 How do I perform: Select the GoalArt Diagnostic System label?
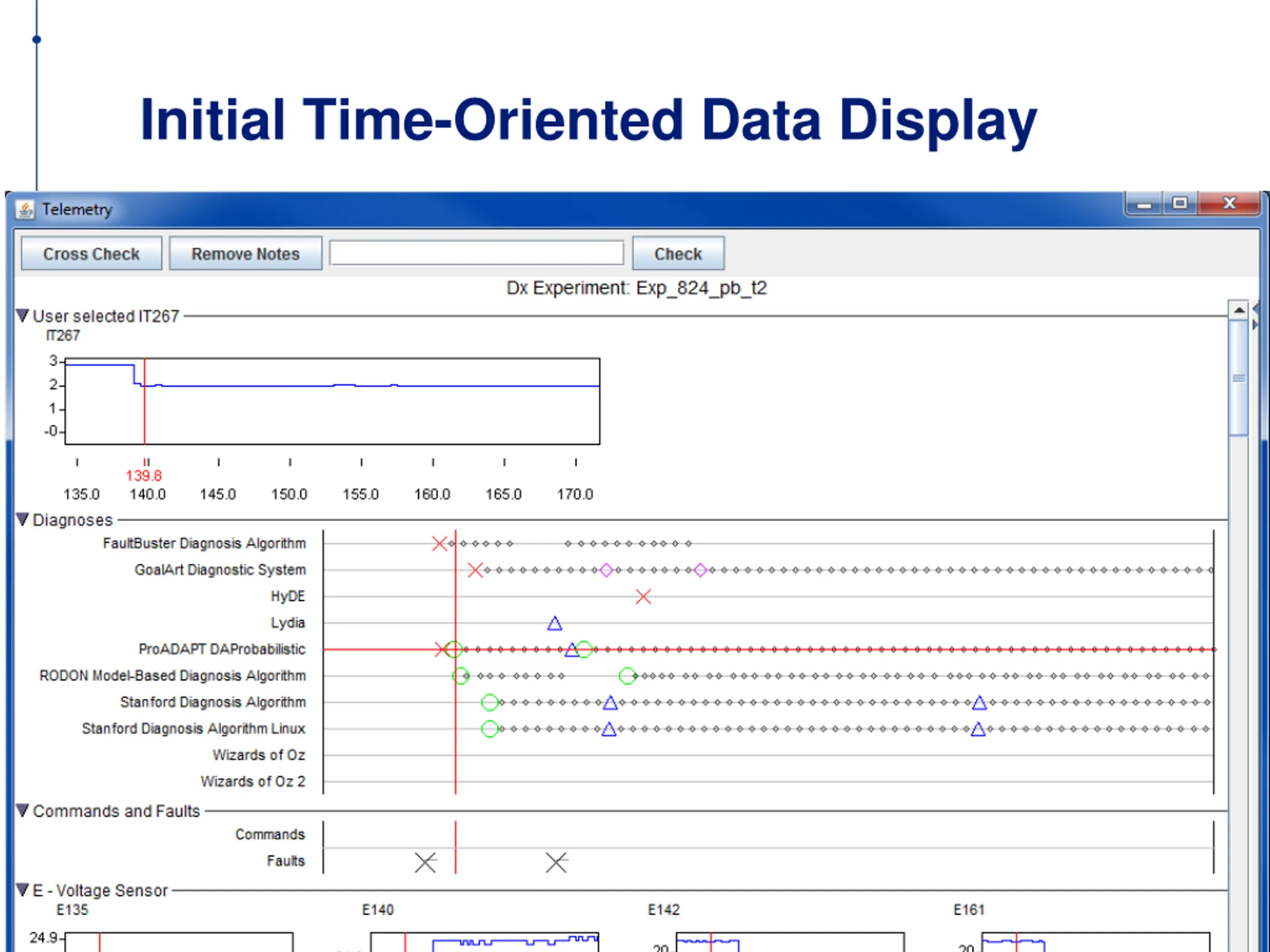(x=220, y=570)
